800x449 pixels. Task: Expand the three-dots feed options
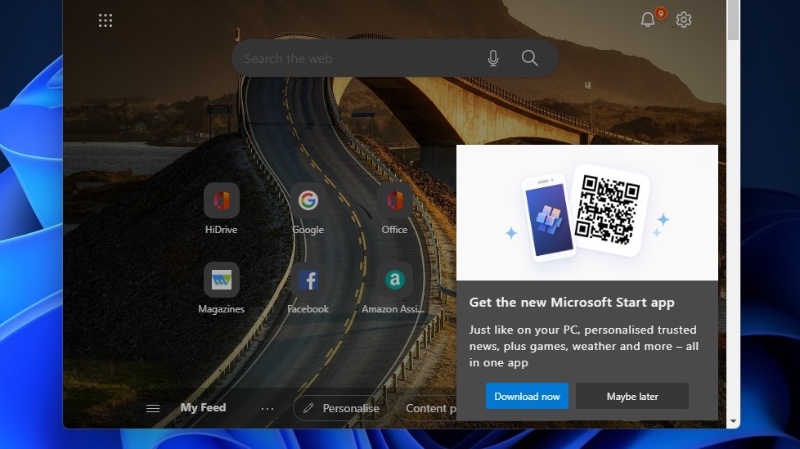267,408
